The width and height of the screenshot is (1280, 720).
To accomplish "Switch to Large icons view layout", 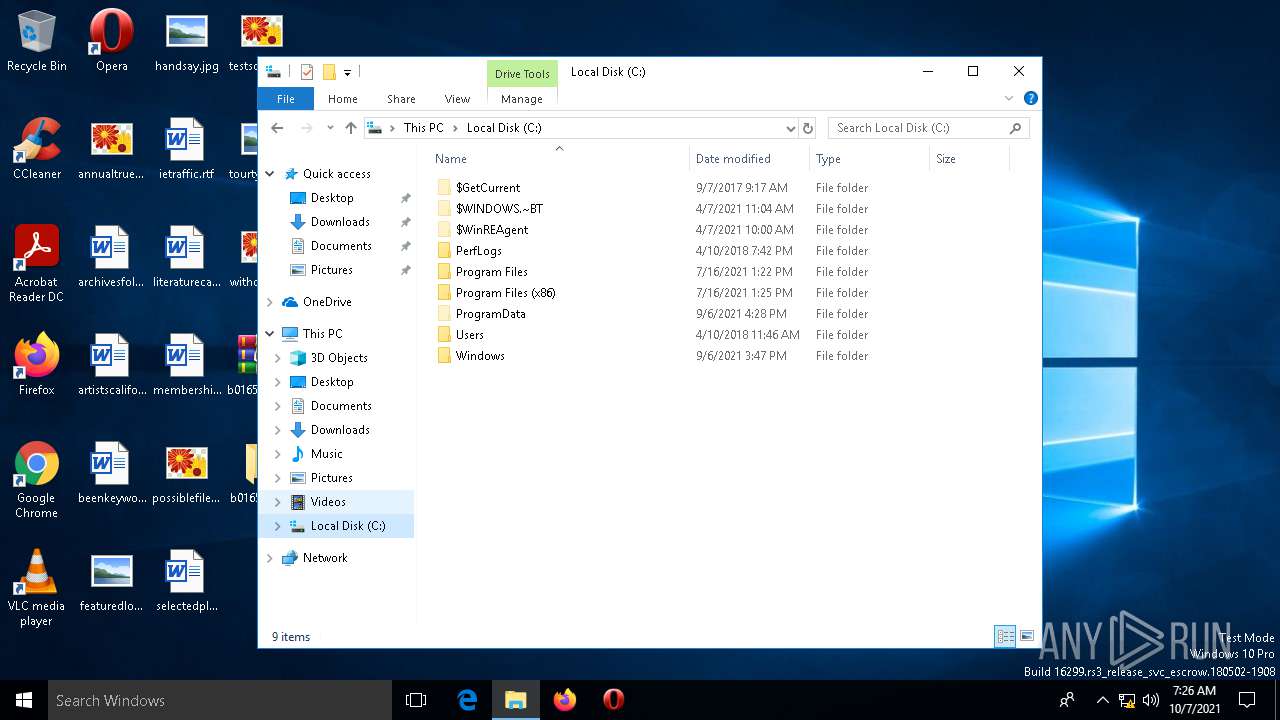I will (x=1027, y=636).
